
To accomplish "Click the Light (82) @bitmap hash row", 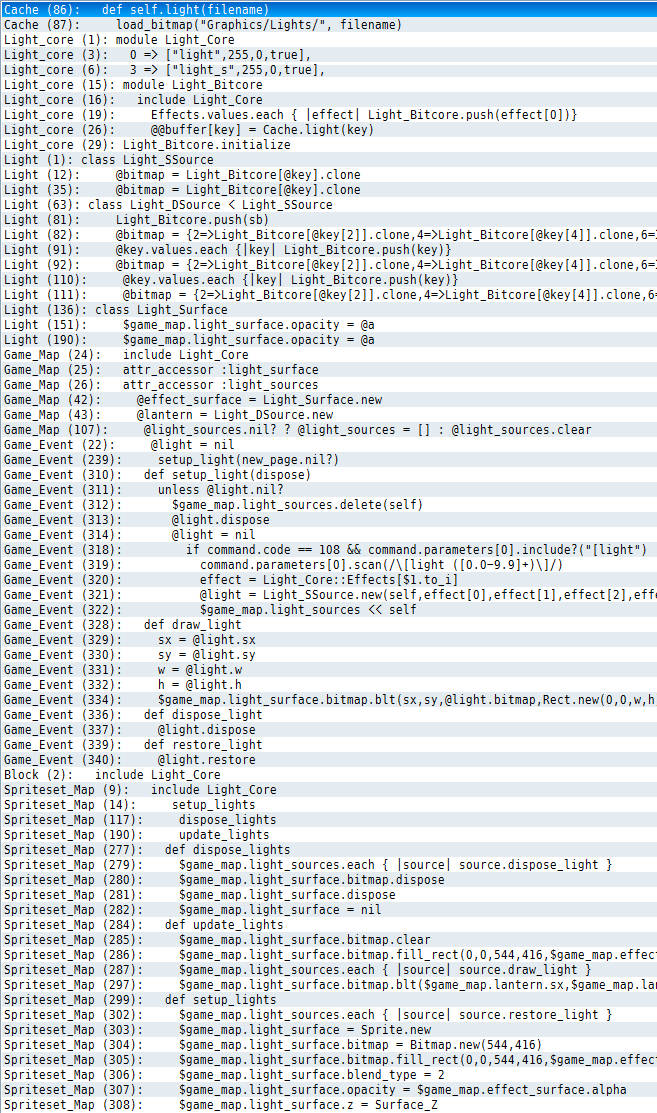I will click(x=328, y=235).
